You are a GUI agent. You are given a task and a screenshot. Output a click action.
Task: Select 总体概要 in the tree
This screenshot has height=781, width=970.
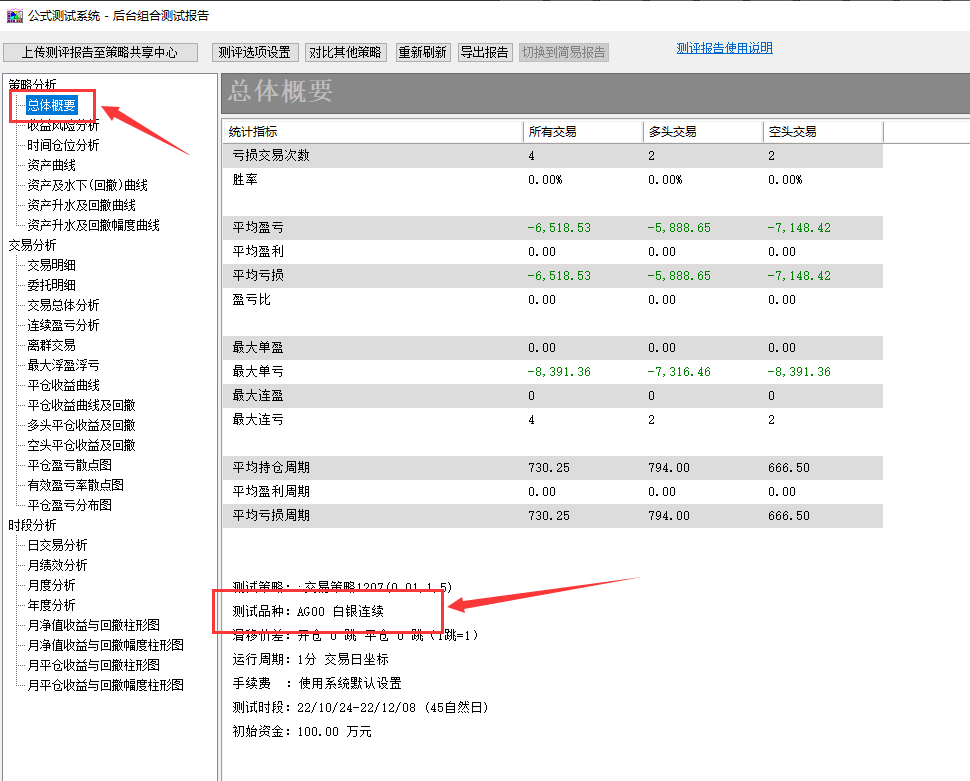tap(51, 105)
